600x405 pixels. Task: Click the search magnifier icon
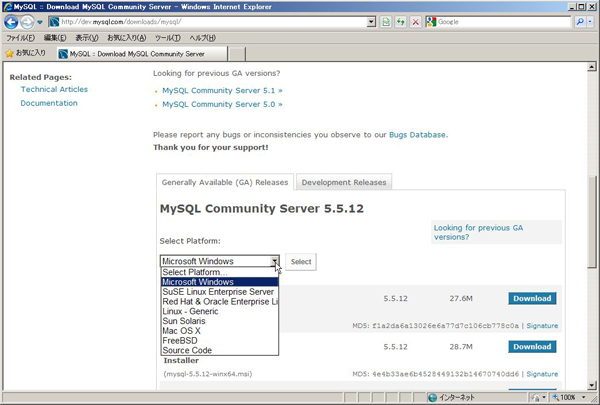[580, 22]
